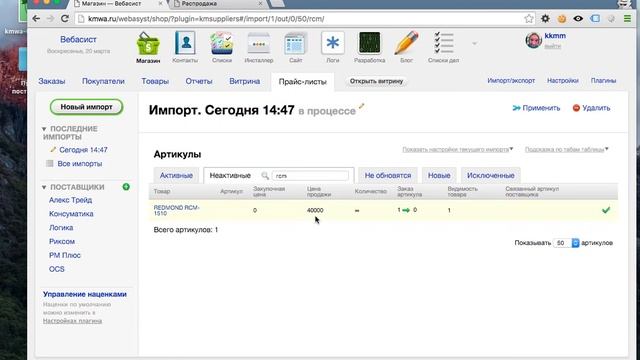Switch to the Исключенные tab

(491, 176)
